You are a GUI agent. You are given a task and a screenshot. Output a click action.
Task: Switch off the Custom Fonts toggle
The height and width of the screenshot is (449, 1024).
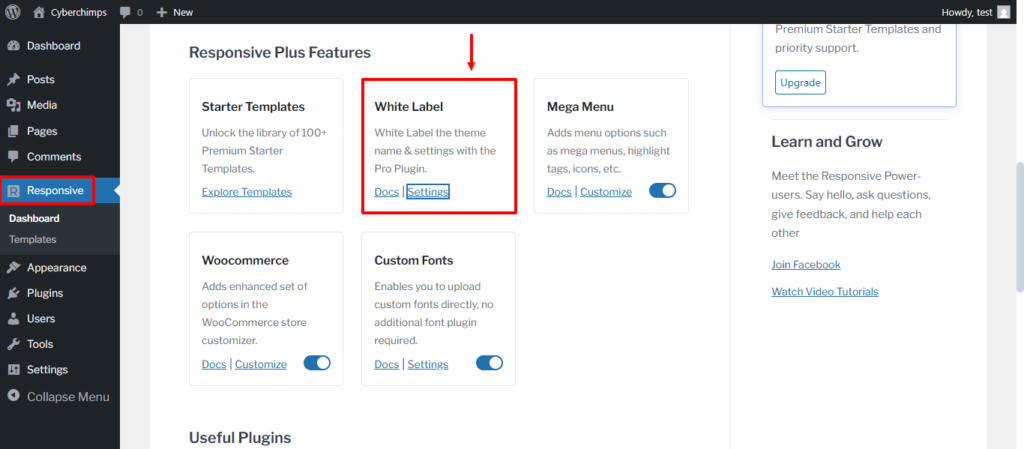pyautogui.click(x=490, y=363)
